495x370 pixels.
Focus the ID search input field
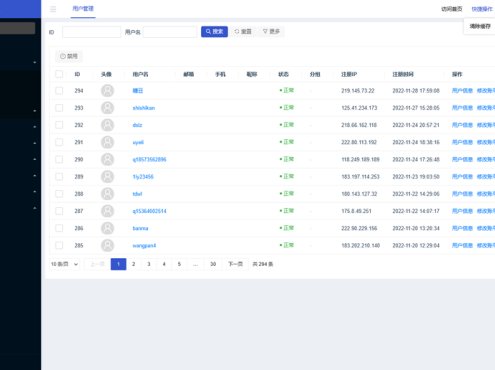coord(92,32)
